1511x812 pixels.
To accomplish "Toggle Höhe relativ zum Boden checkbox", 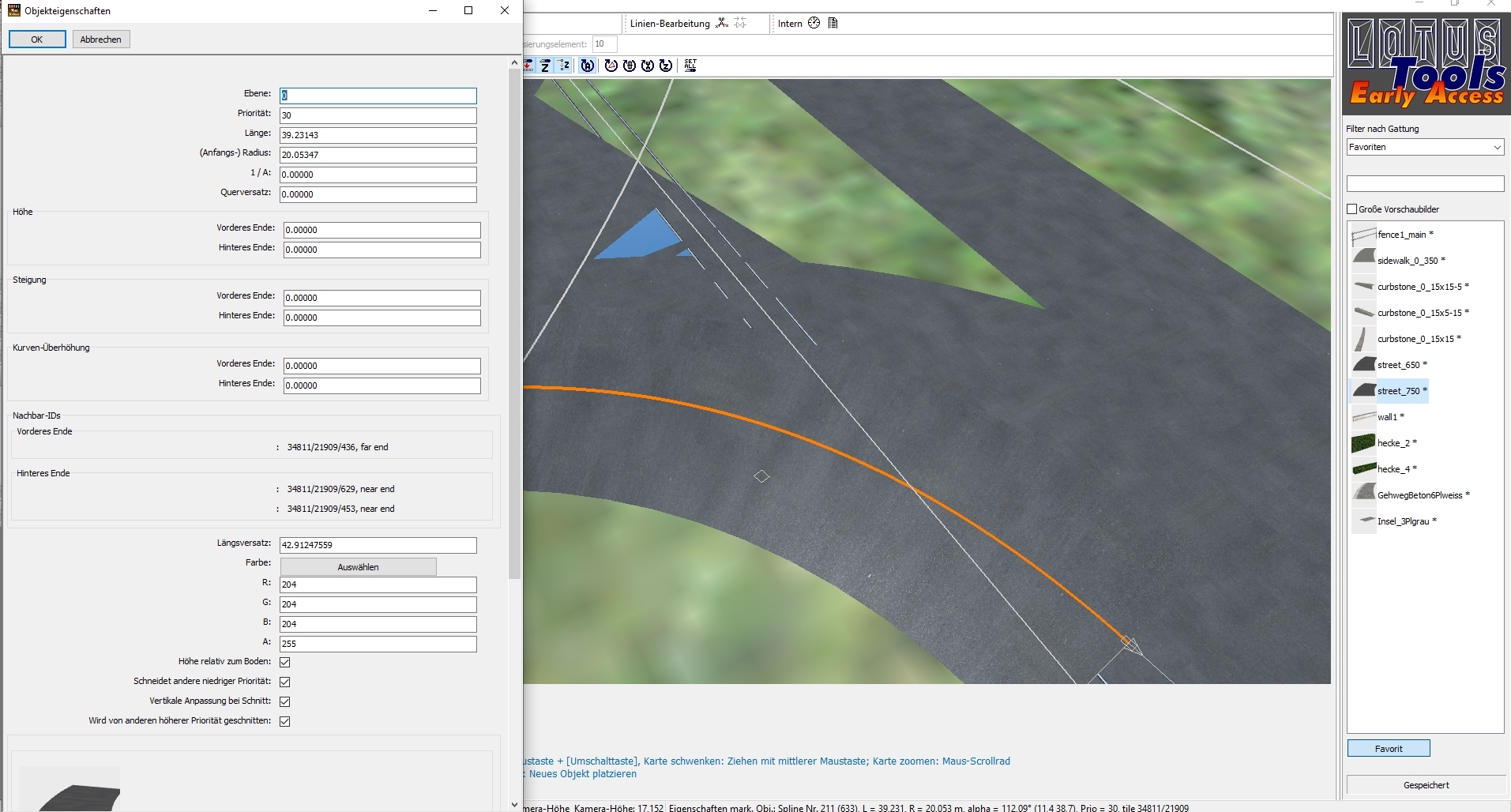I will [x=285, y=662].
